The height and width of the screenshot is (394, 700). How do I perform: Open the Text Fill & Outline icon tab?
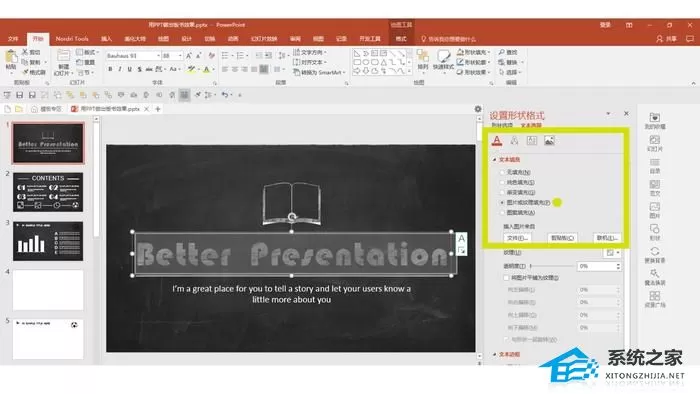pos(497,141)
